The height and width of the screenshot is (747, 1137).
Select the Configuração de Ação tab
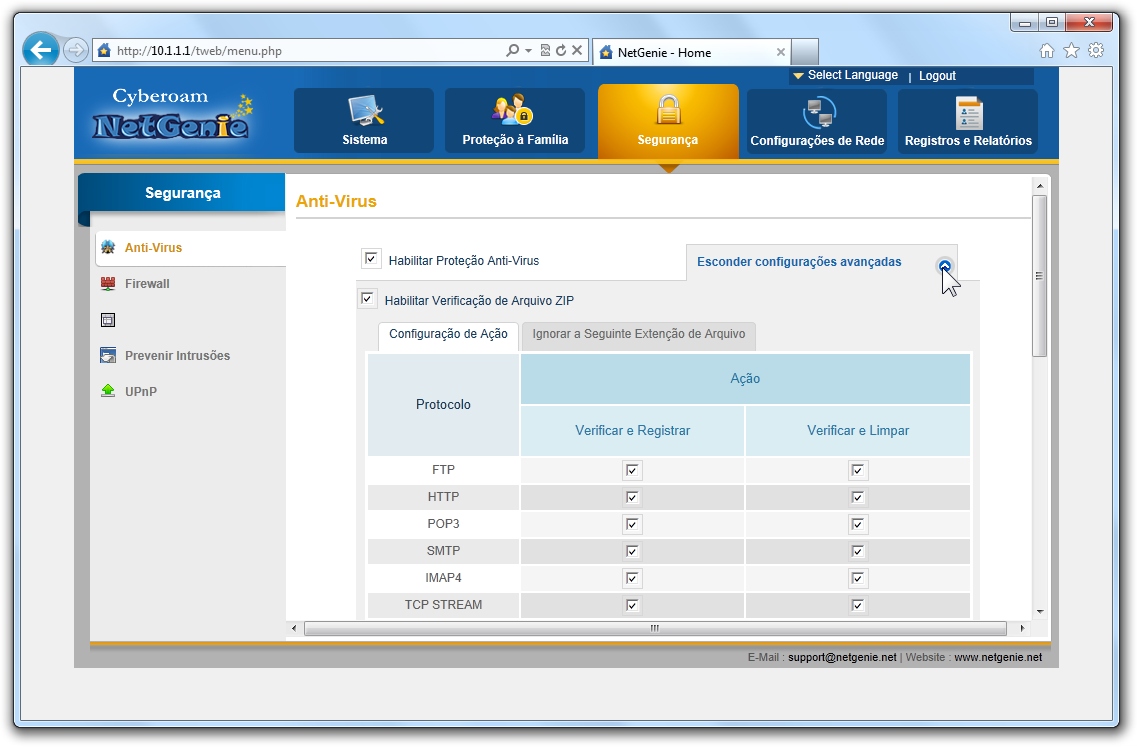tap(448, 334)
